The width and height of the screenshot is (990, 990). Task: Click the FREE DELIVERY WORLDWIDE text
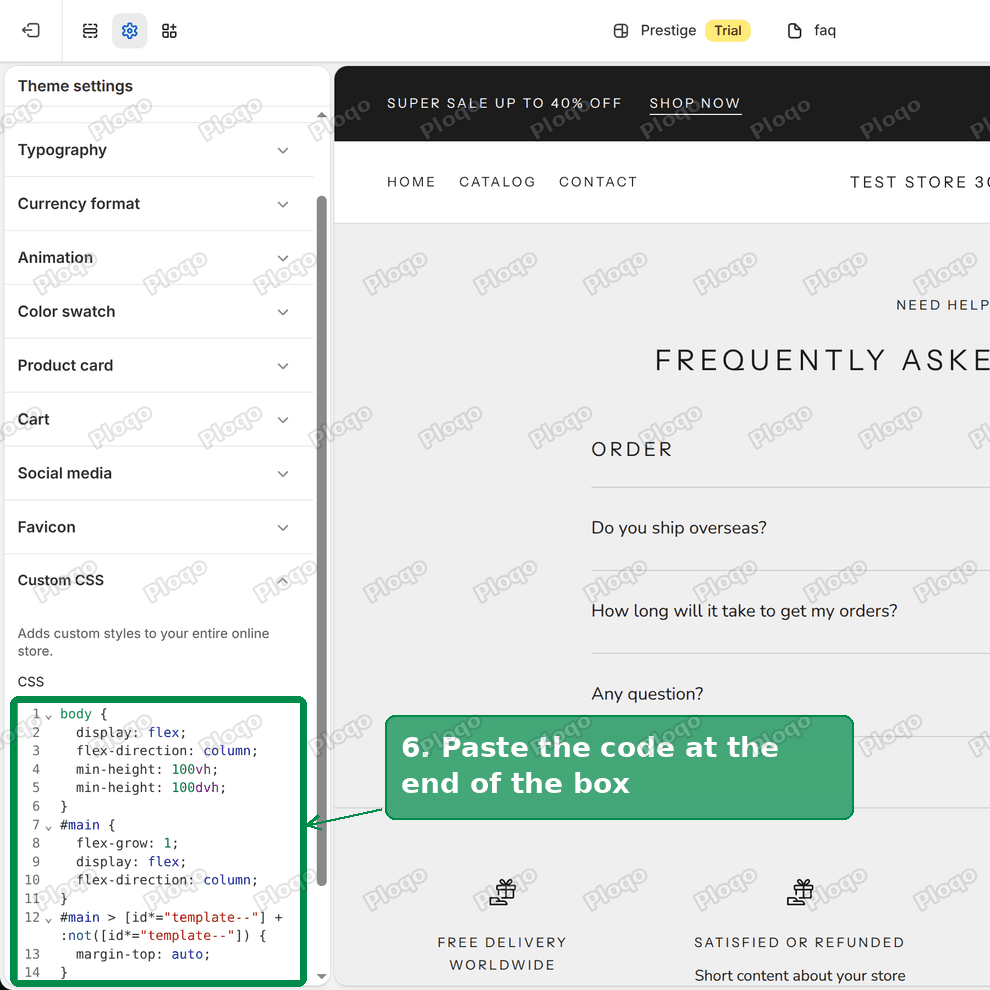tap(503, 953)
